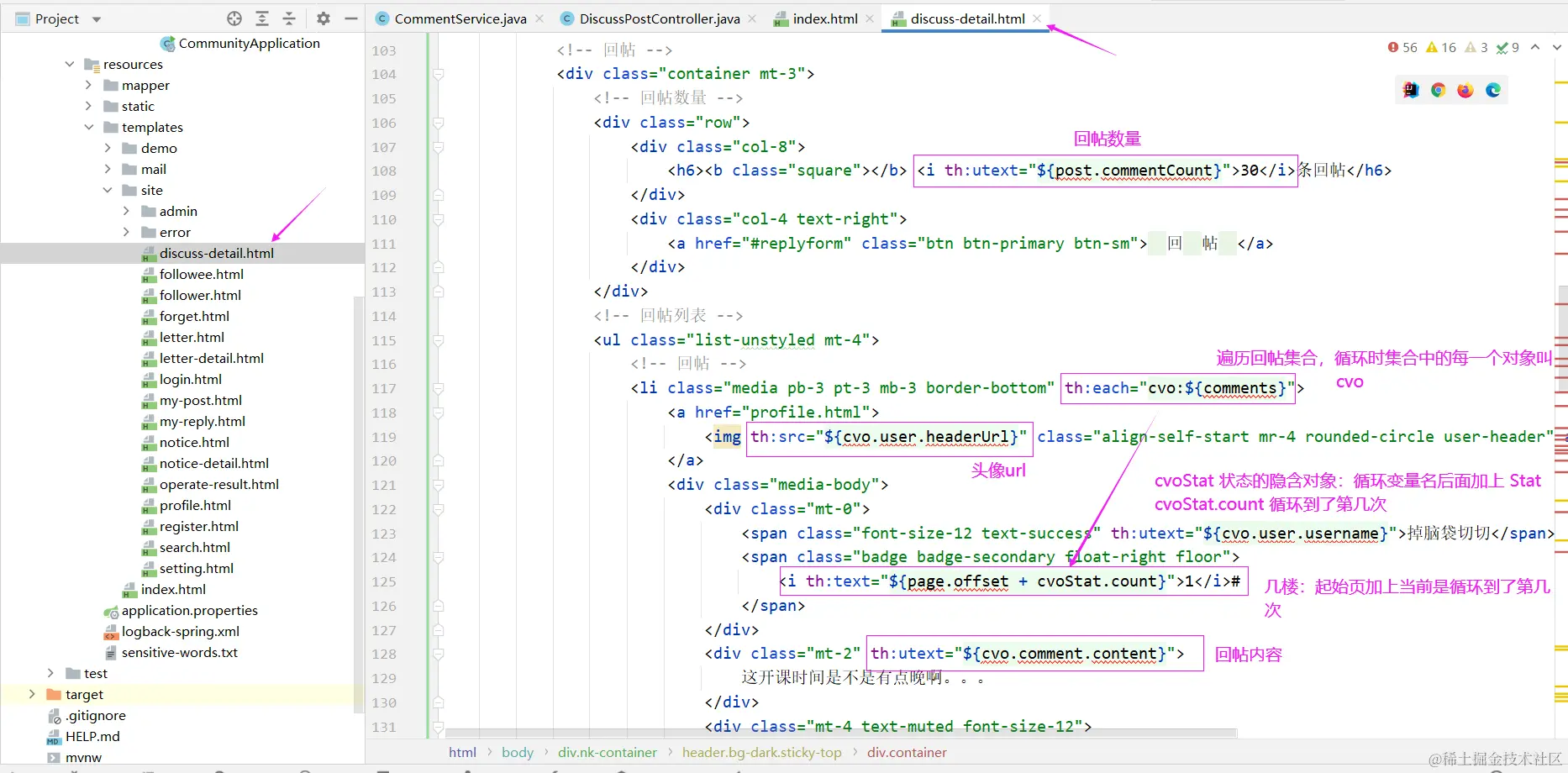Expand the mapper folder
The height and width of the screenshot is (773, 1568).
(88, 85)
